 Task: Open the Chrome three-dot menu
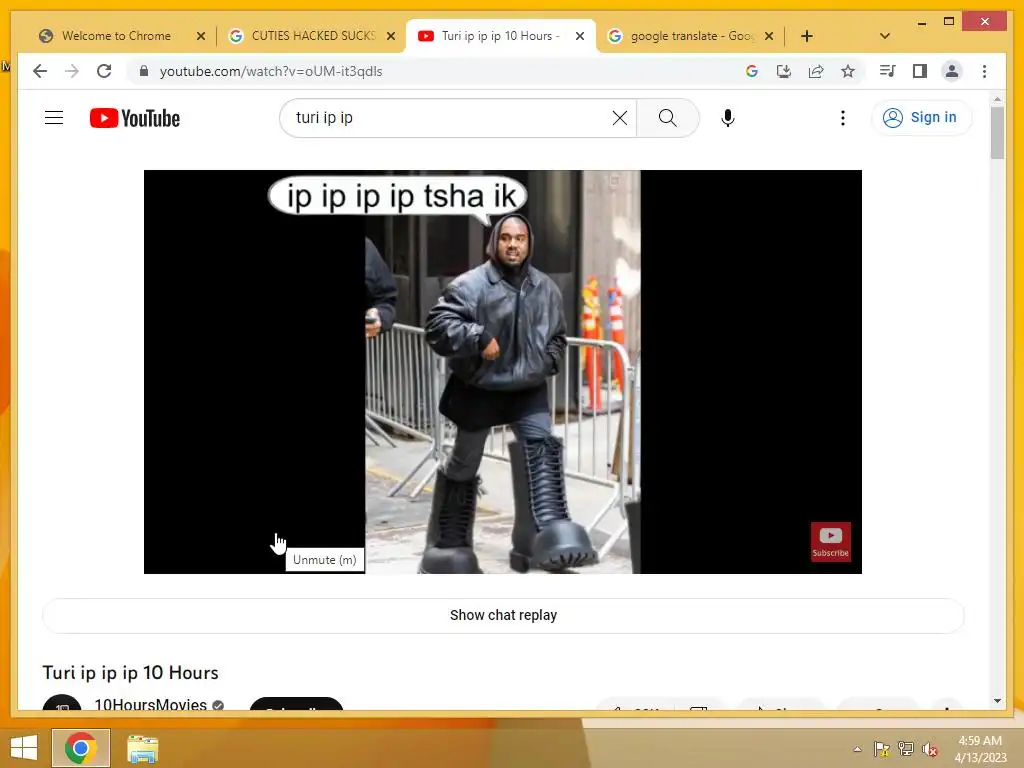pyautogui.click(x=984, y=71)
